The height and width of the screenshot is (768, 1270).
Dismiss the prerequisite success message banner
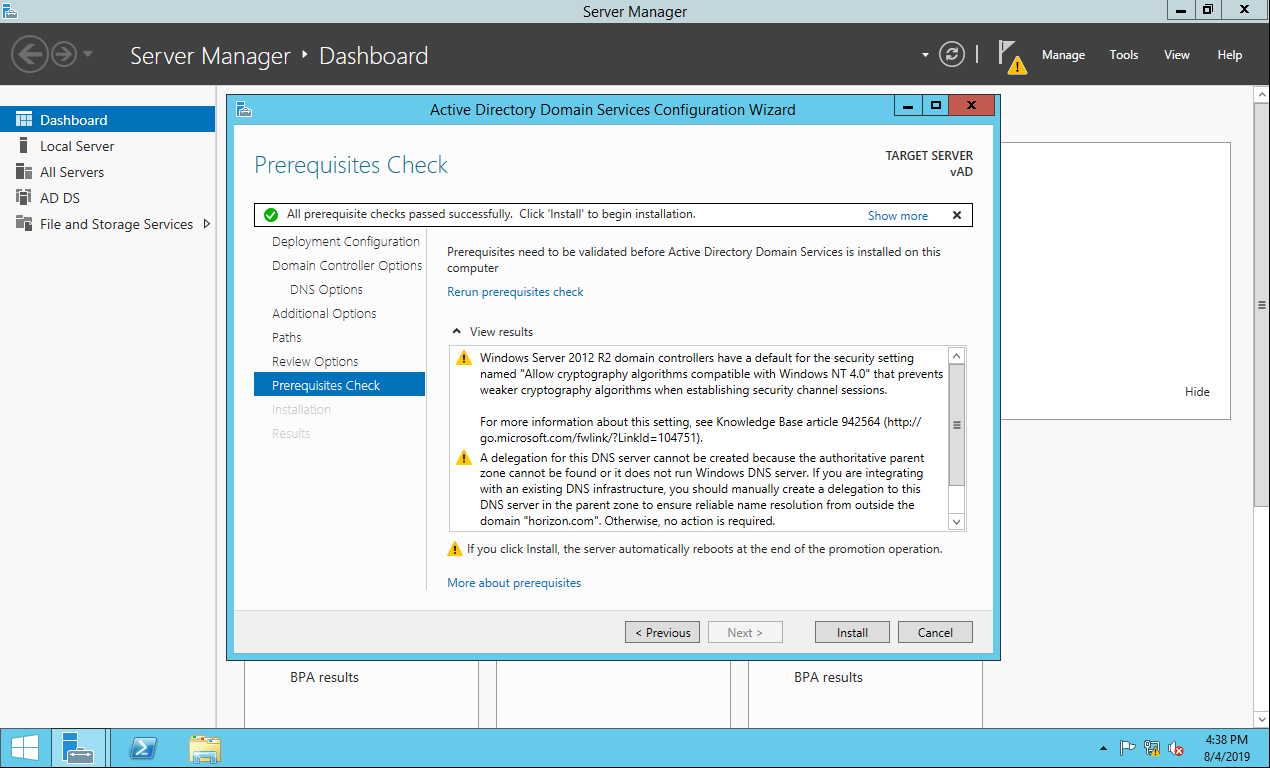click(x=956, y=215)
